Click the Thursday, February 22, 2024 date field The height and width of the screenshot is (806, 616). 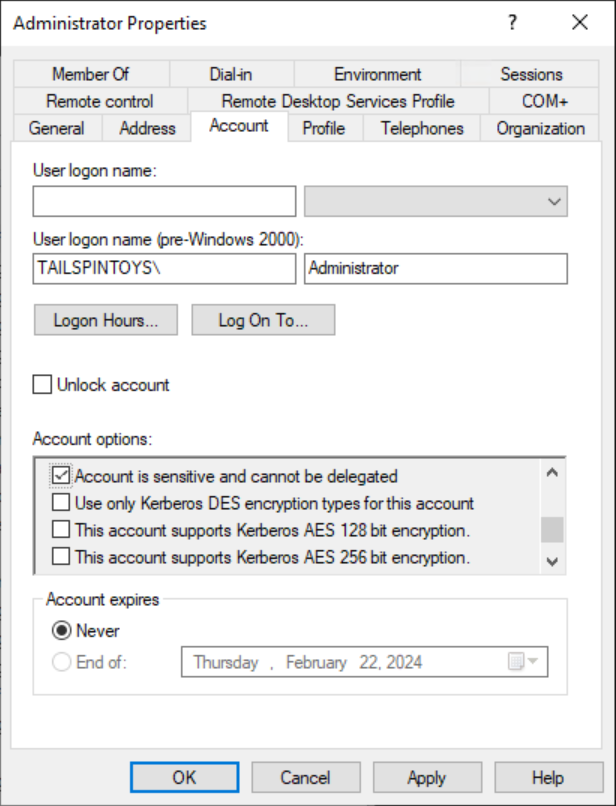click(x=365, y=662)
